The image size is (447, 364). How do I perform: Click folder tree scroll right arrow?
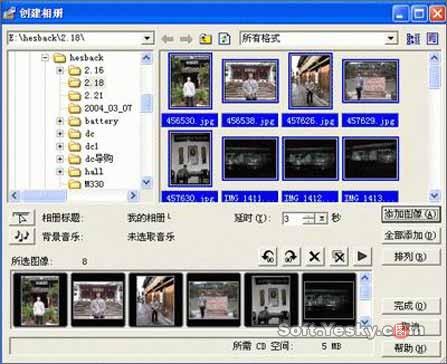pos(132,196)
